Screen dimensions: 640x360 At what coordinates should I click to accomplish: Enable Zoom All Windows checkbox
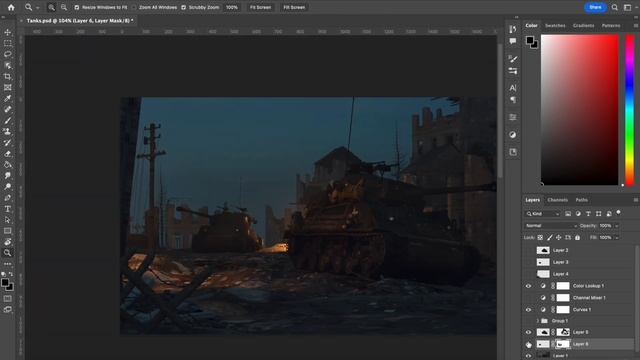click(134, 7)
